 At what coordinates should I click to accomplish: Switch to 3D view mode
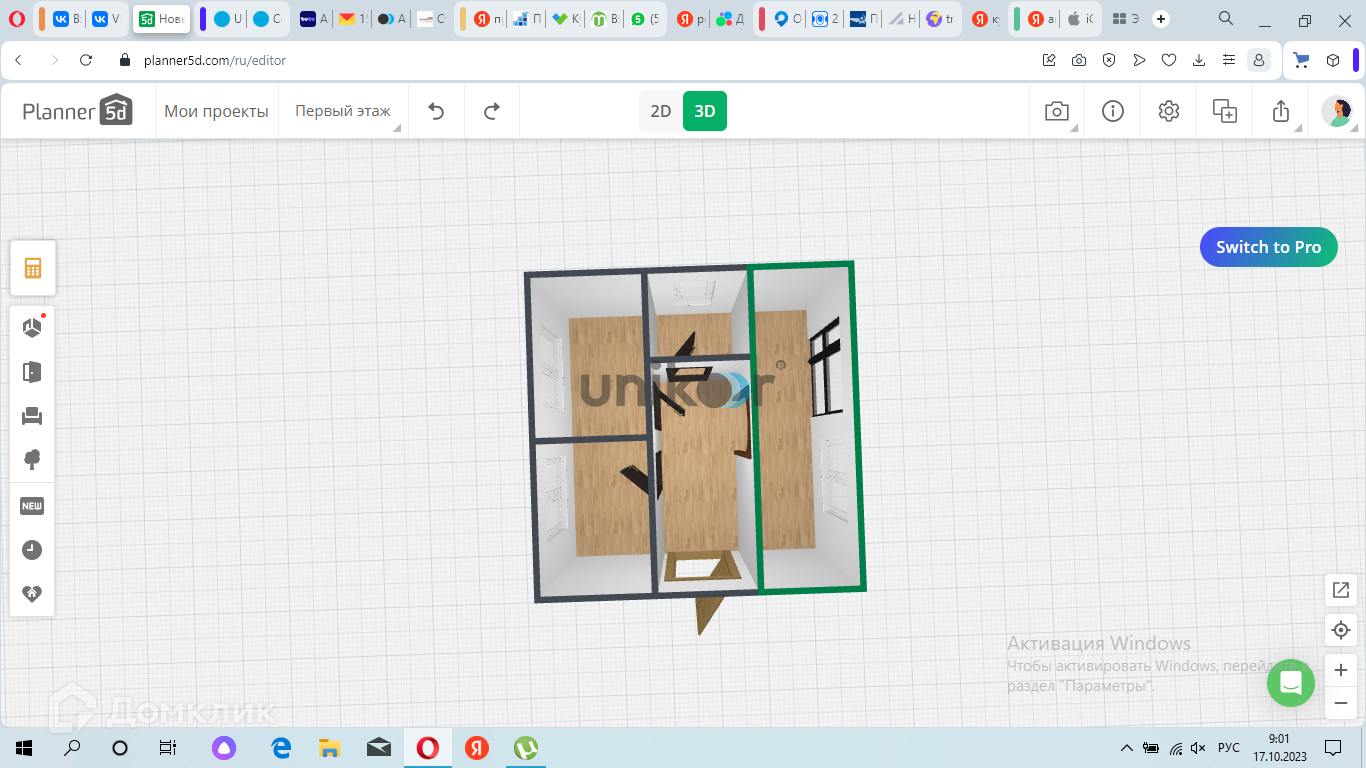[x=705, y=111]
